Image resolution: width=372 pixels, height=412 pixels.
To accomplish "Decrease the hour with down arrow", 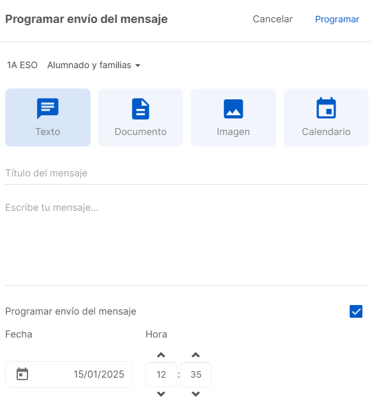I will pyautogui.click(x=161, y=394).
